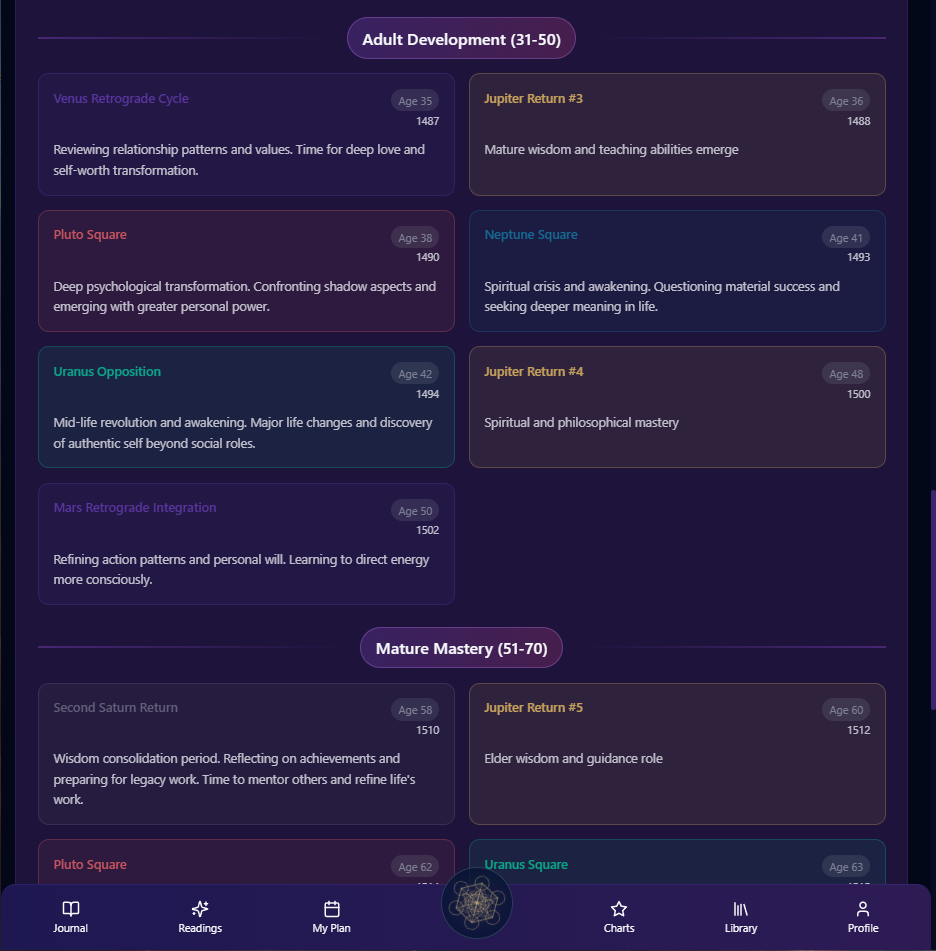The image size is (936, 951).
Task: Click the Neptune Square title
Action: pyautogui.click(x=531, y=235)
